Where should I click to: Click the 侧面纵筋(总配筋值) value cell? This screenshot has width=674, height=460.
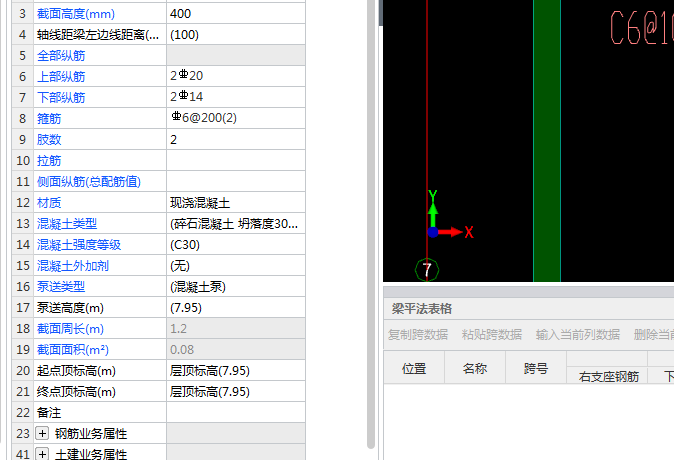236,181
